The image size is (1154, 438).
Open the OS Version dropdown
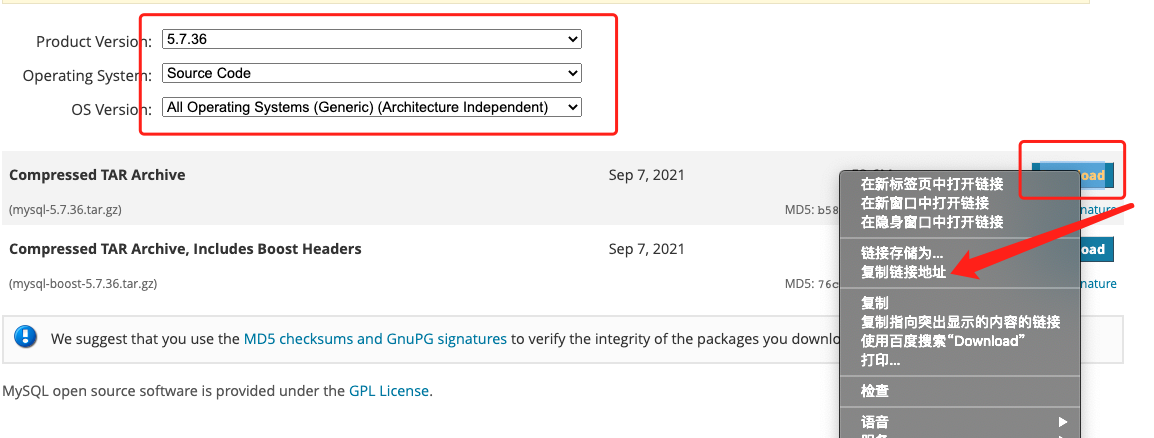(x=372, y=106)
